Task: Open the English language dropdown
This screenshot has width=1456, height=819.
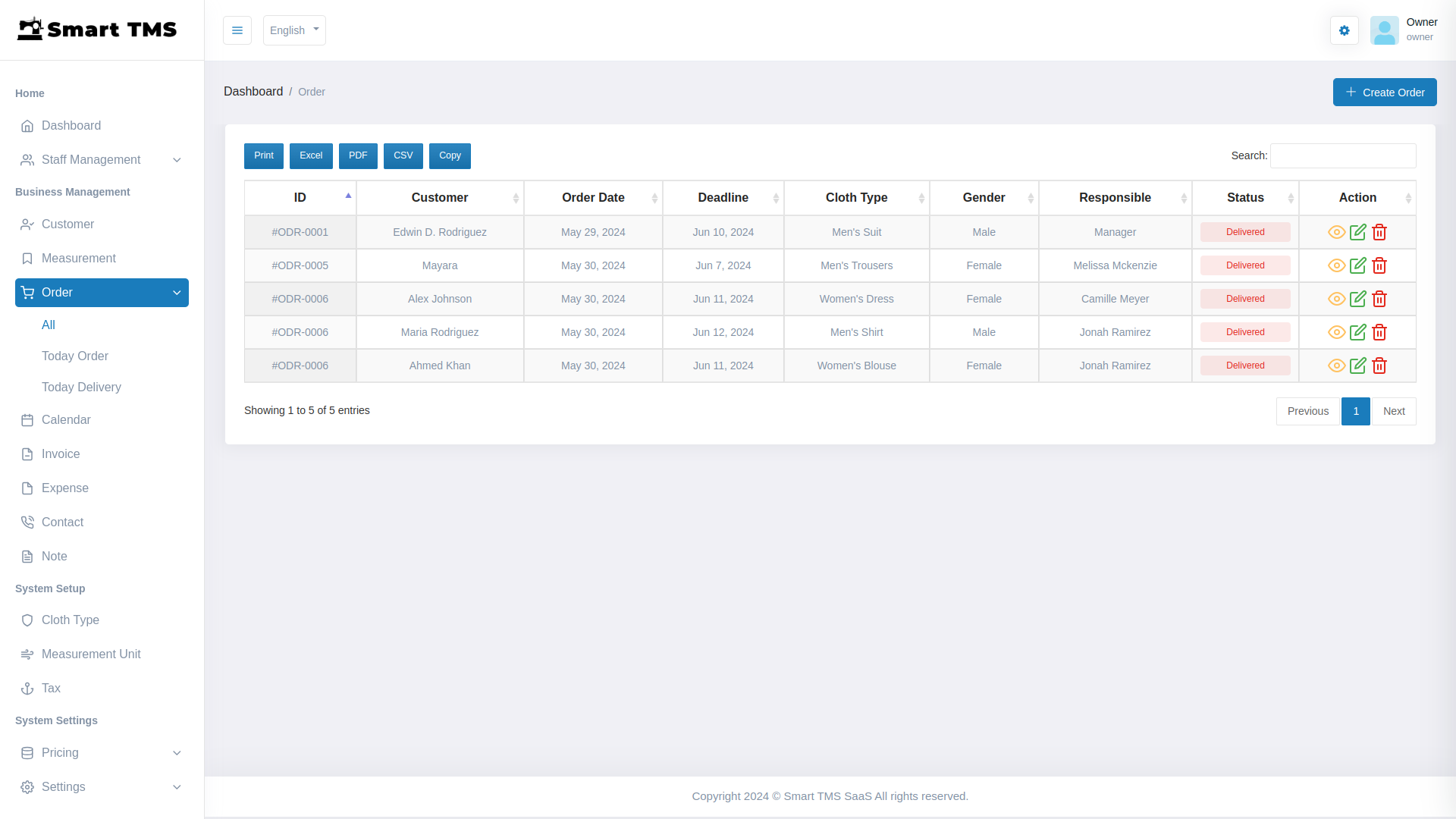Action: click(294, 30)
